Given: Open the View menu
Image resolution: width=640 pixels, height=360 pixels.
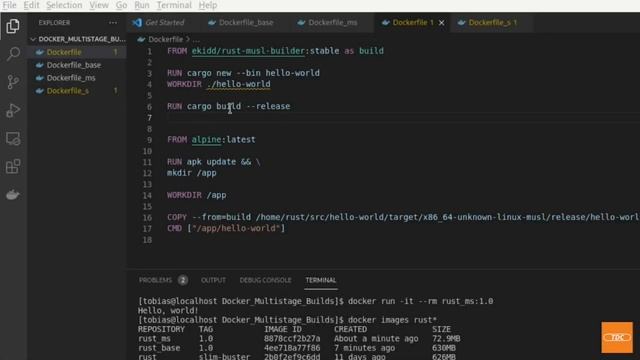Looking at the screenshot, I should [x=99, y=5].
